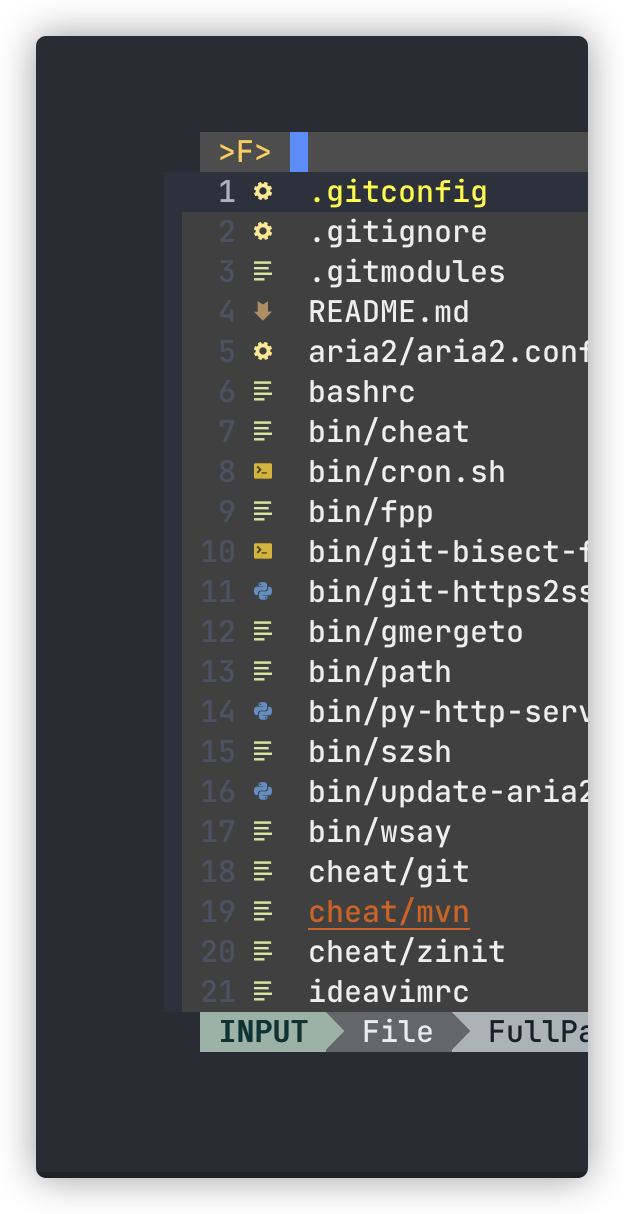This screenshot has height=1214, width=624.
Task: Click the File segment in the statusline
Action: (x=397, y=1031)
